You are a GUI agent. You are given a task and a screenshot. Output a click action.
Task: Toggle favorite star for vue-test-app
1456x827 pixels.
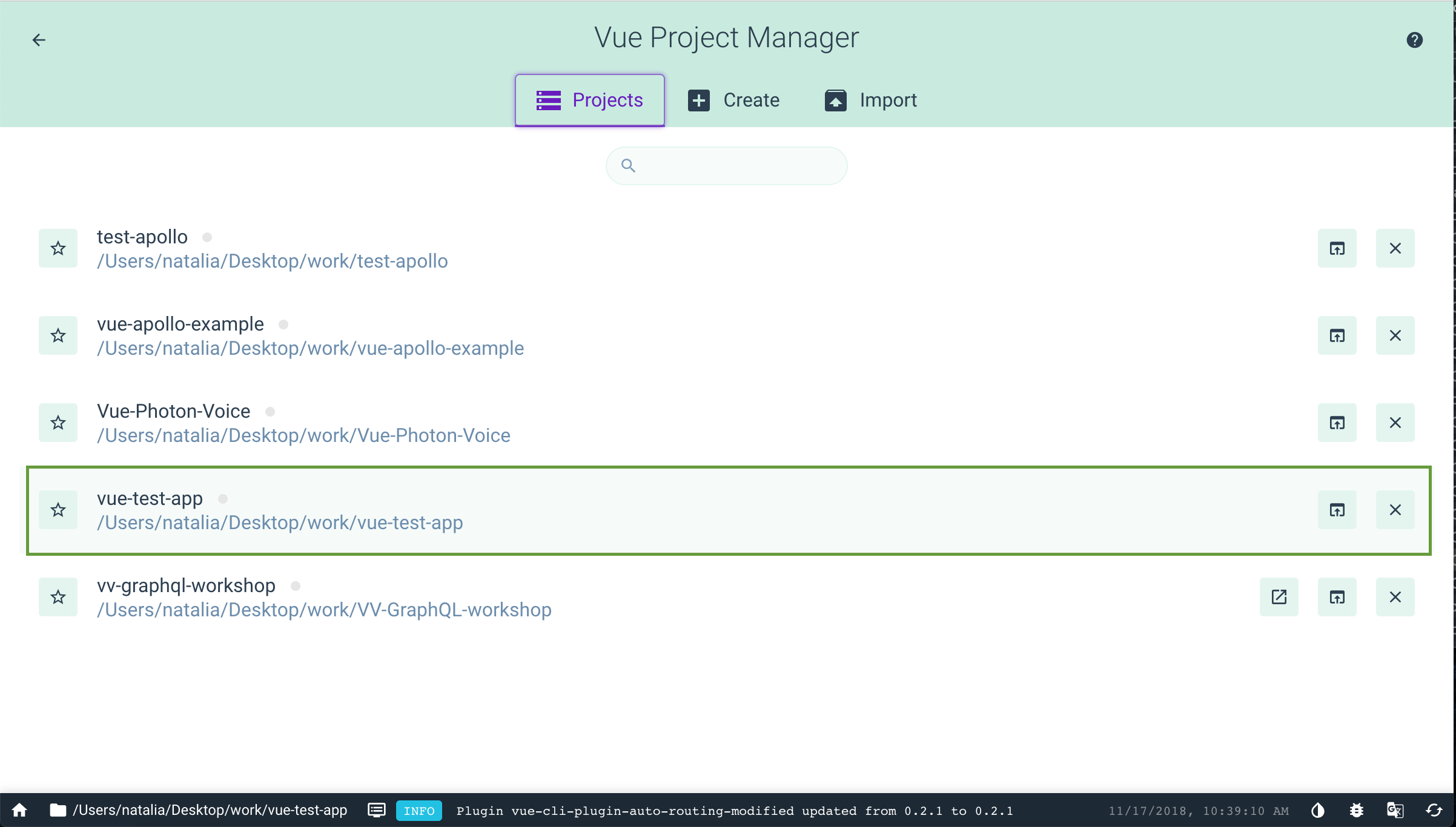tap(58, 509)
